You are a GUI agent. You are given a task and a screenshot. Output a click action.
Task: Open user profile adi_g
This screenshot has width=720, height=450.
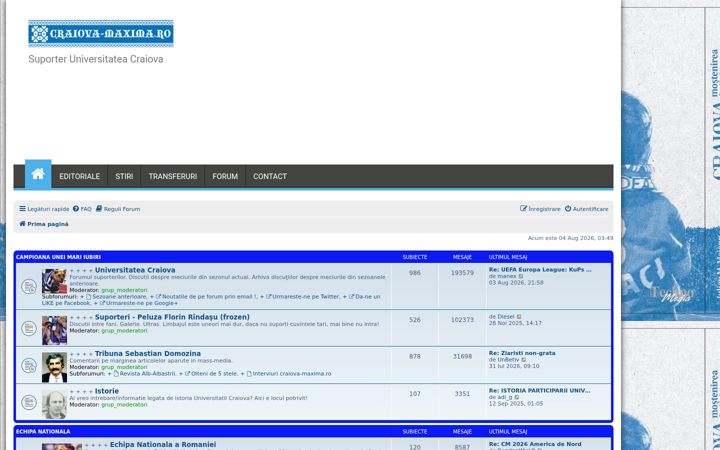[x=505, y=397]
